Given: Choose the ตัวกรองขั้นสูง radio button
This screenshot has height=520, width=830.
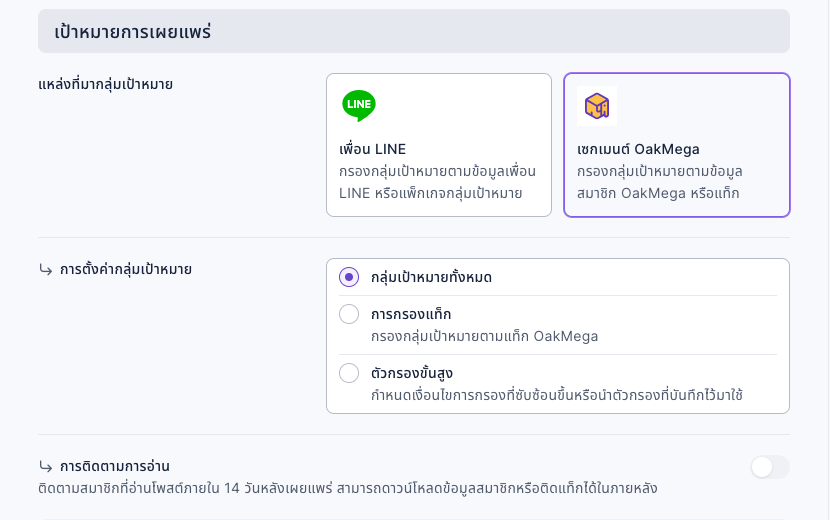Looking at the screenshot, I should pyautogui.click(x=349, y=373).
